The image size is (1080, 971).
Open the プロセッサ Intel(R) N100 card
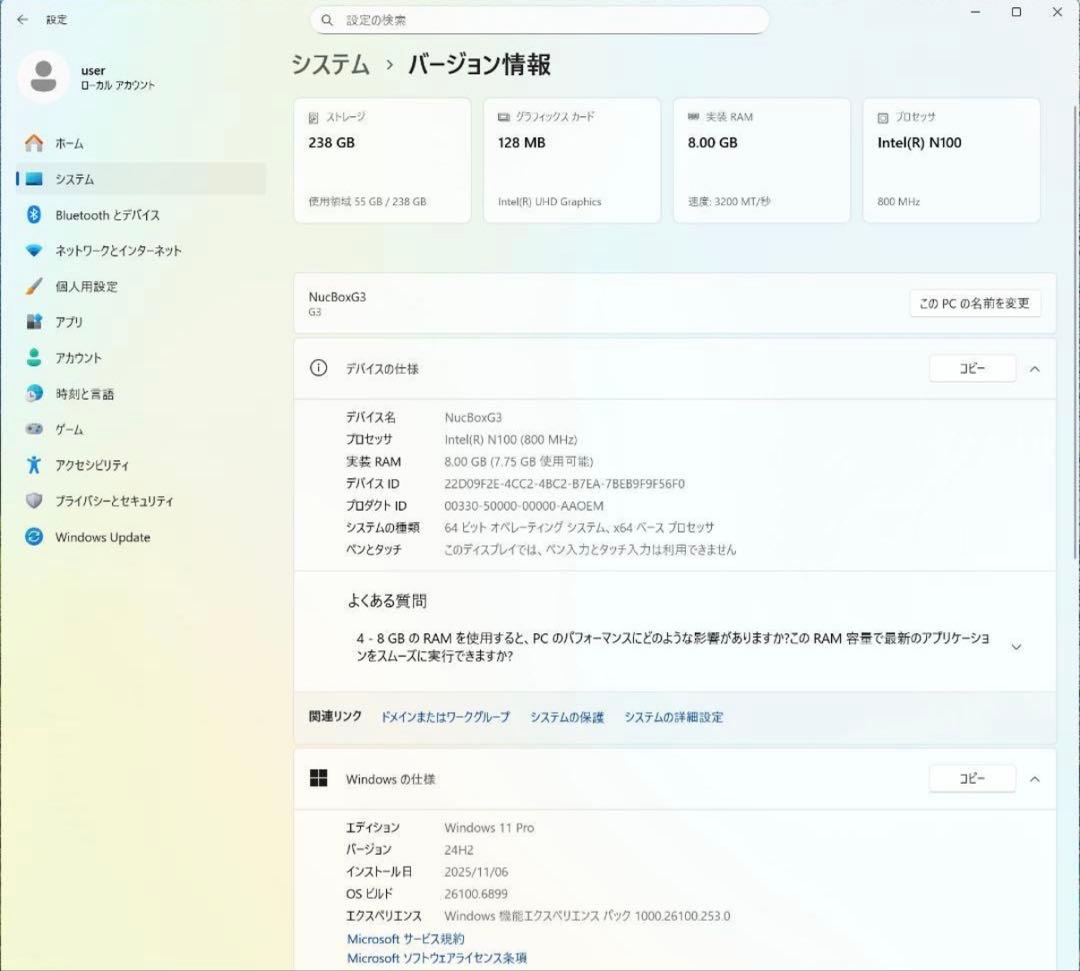point(951,160)
